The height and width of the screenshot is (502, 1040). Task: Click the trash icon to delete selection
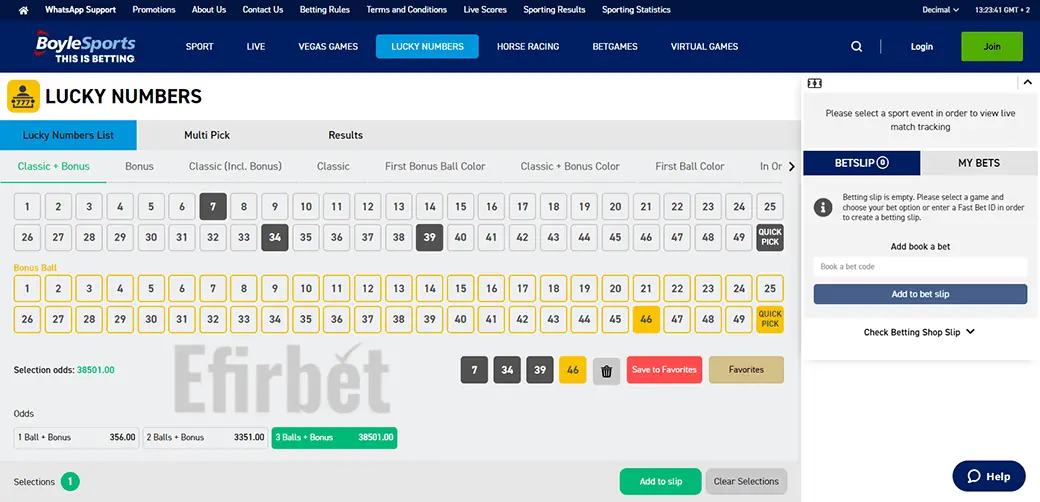[x=606, y=371]
